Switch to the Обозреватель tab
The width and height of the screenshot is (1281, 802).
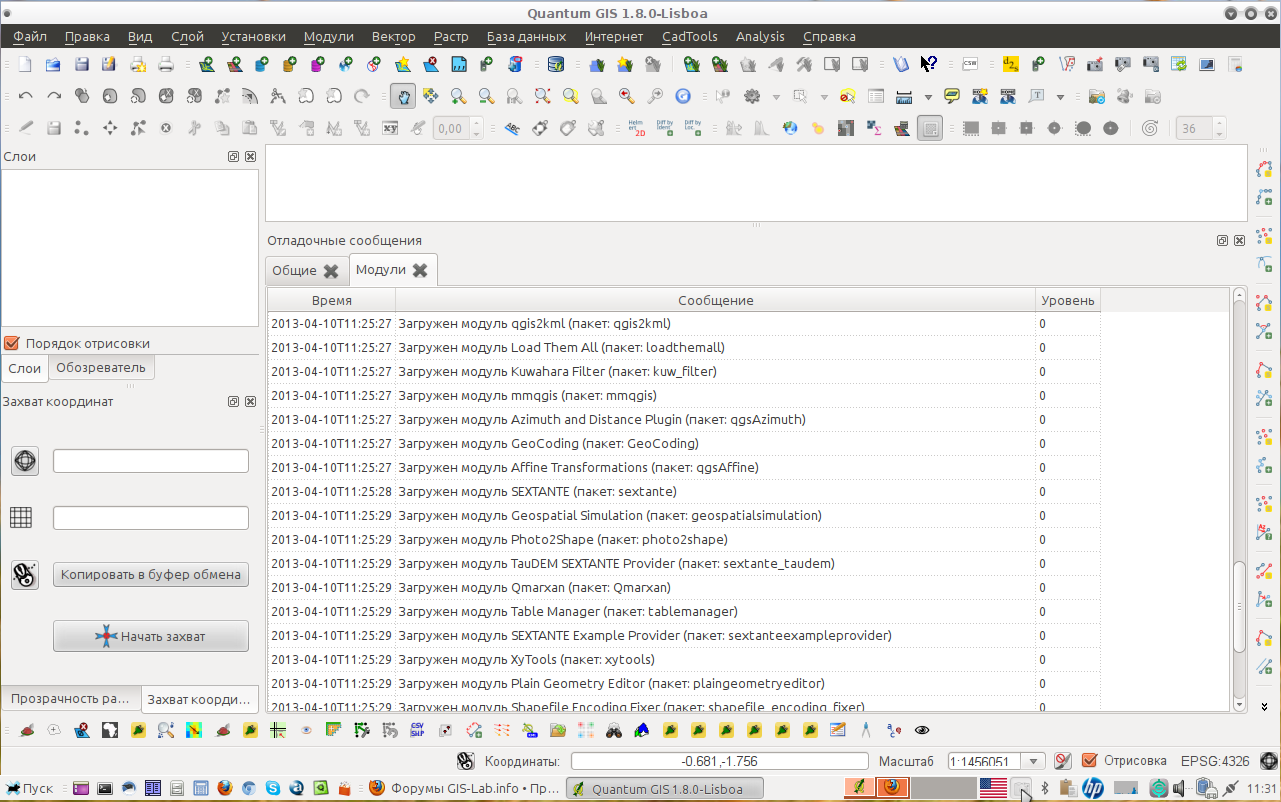101,368
